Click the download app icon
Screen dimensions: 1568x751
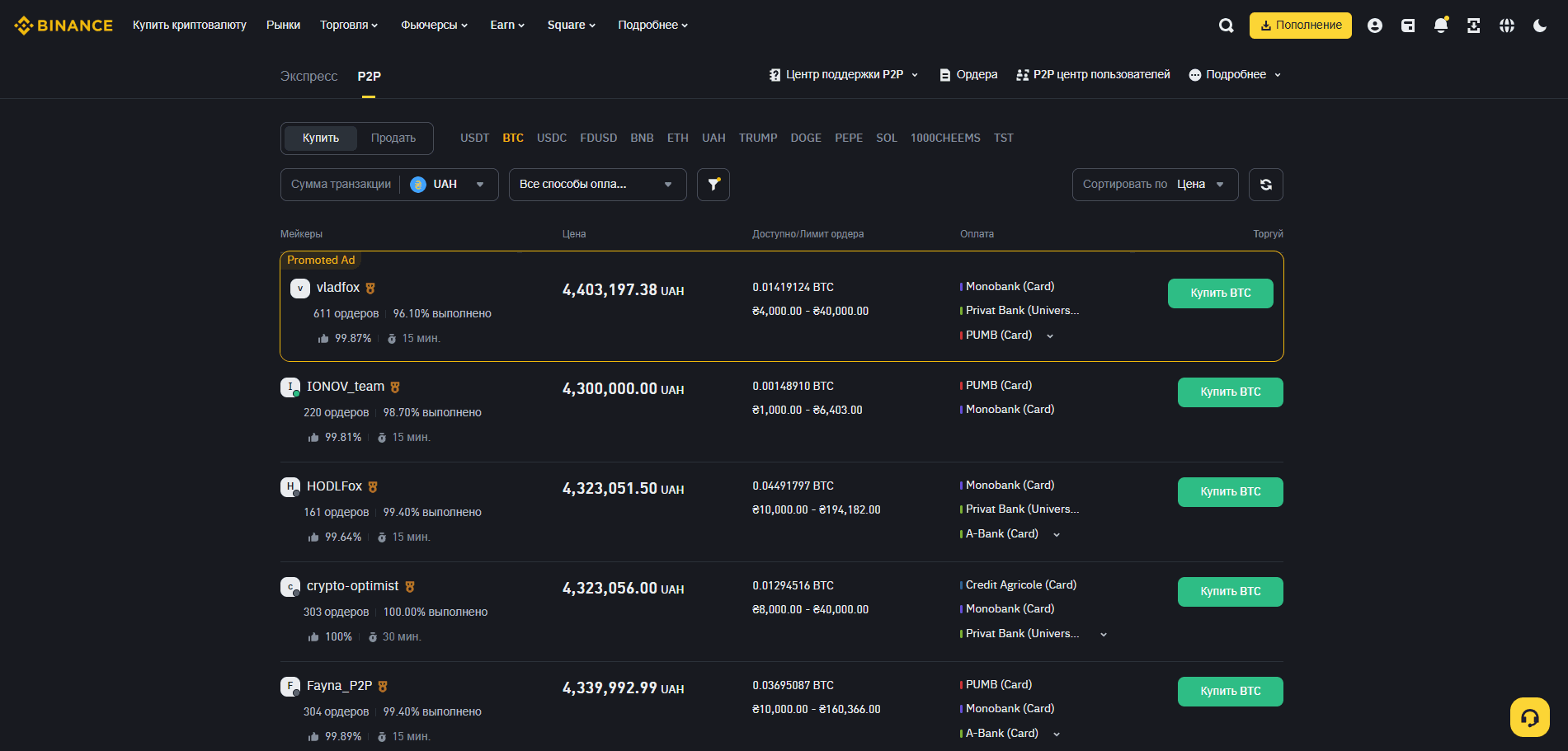click(1474, 26)
